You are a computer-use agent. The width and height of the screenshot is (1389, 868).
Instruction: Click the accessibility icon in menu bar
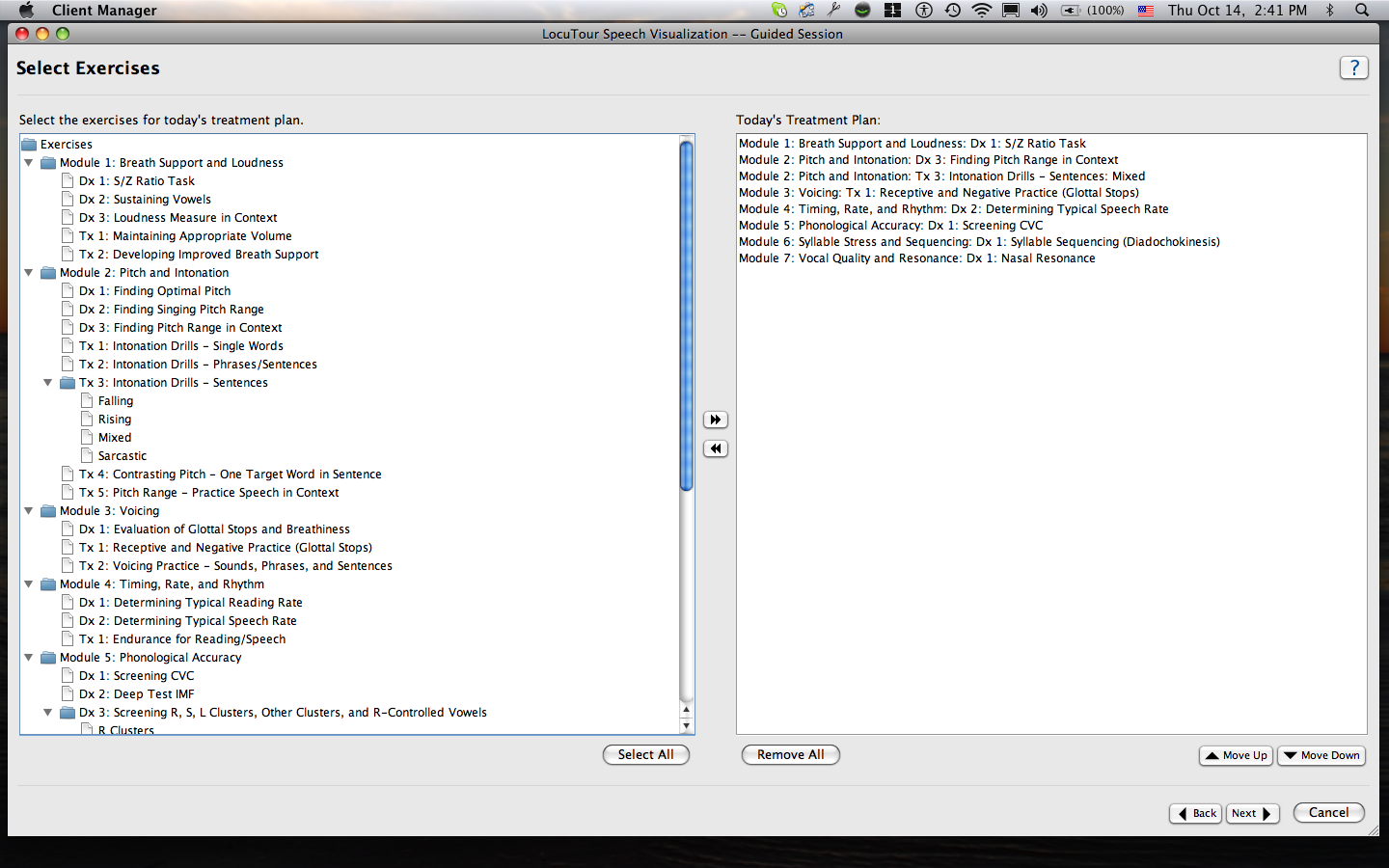[x=924, y=10]
